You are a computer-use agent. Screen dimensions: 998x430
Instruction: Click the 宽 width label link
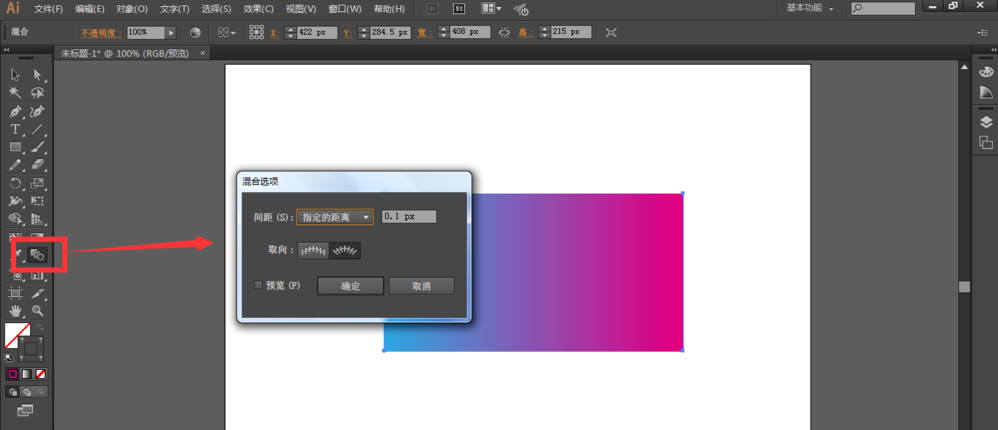coord(423,32)
